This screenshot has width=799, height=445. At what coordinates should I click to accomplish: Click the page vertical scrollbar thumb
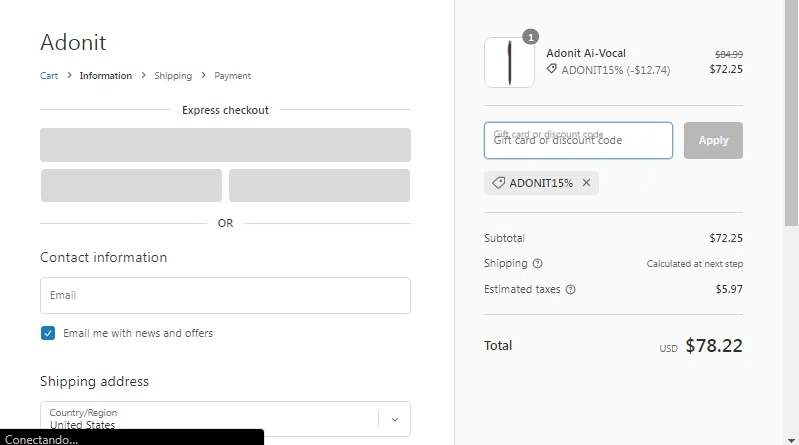[791, 112]
